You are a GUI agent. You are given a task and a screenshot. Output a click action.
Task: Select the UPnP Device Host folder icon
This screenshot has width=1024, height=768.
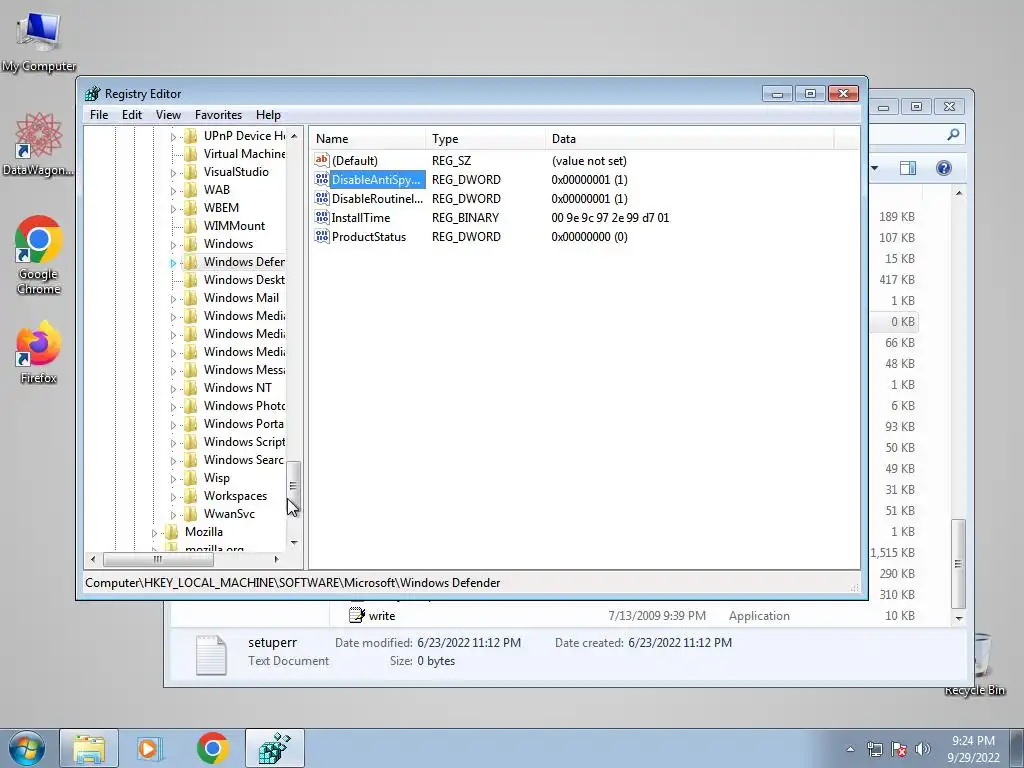tap(191, 135)
